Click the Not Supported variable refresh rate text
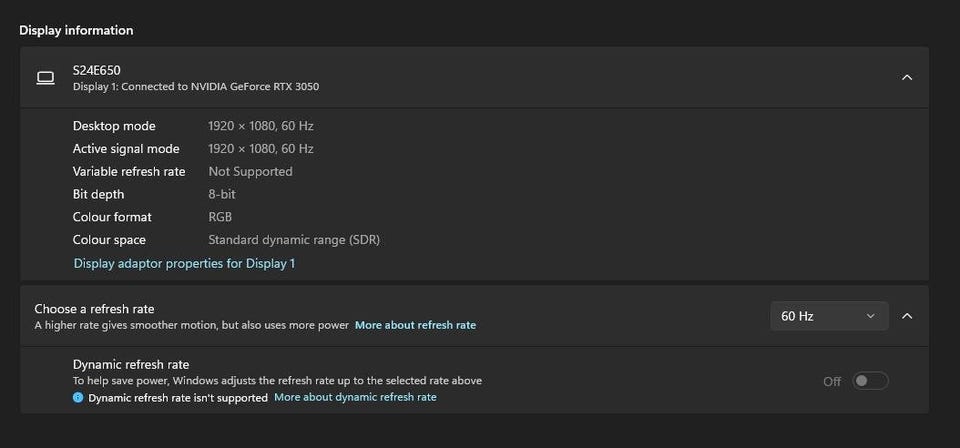This screenshot has height=448, width=960. [250, 172]
